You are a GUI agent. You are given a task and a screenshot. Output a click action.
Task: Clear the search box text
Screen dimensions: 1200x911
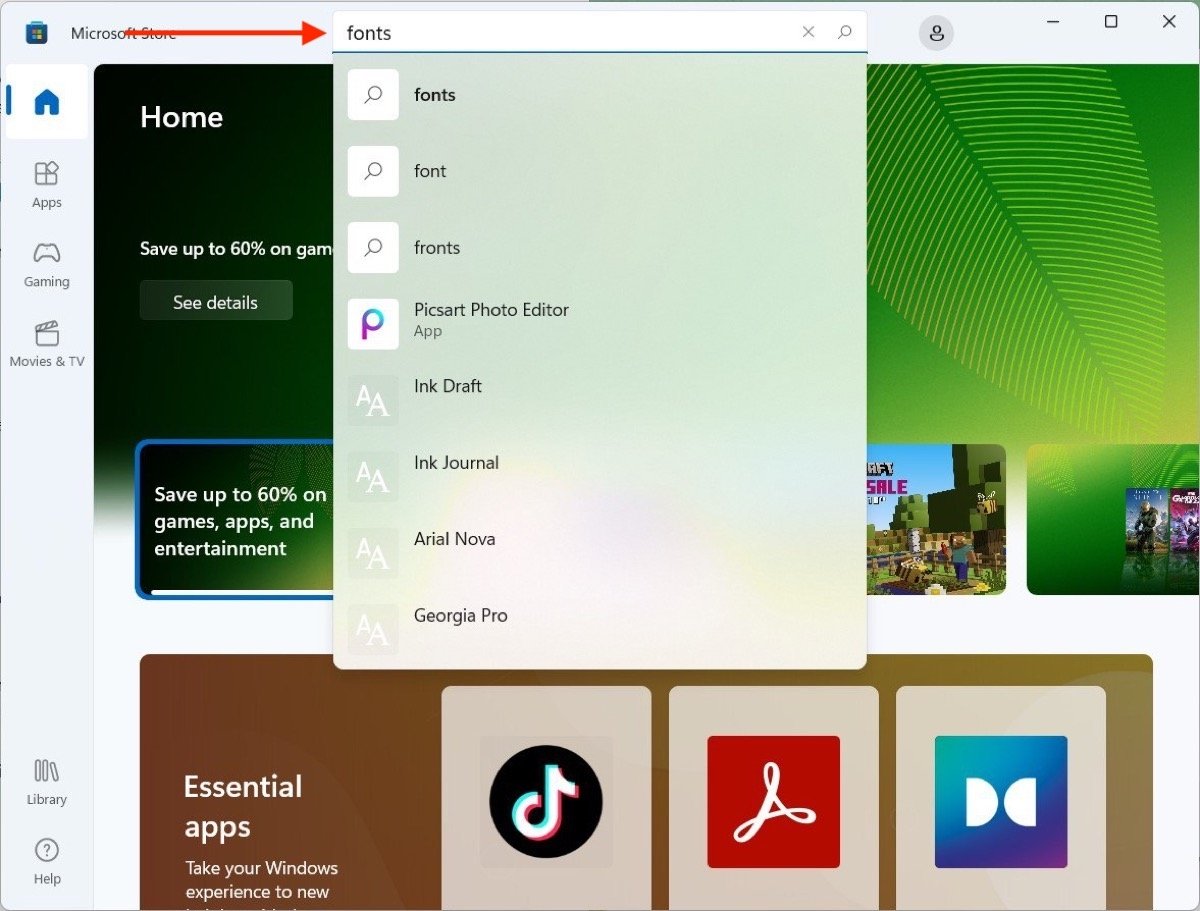pyautogui.click(x=808, y=32)
